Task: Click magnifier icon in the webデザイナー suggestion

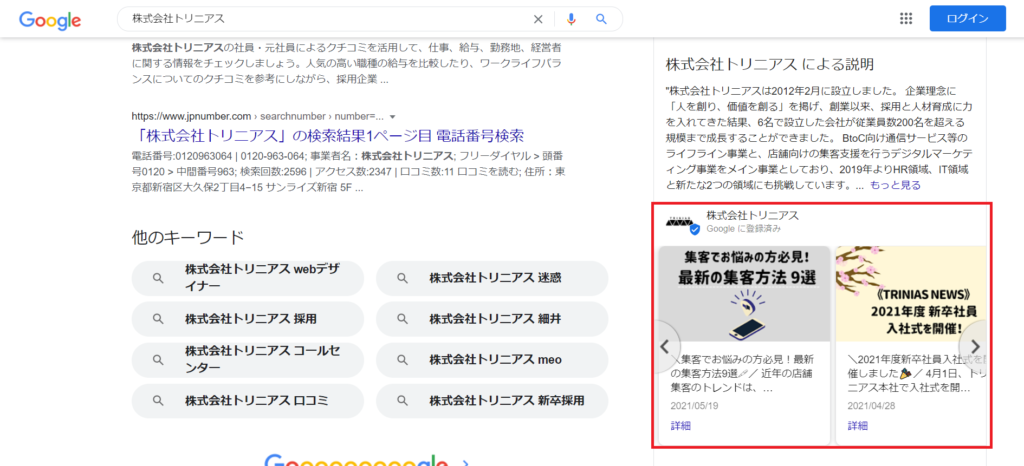Action: point(157,278)
